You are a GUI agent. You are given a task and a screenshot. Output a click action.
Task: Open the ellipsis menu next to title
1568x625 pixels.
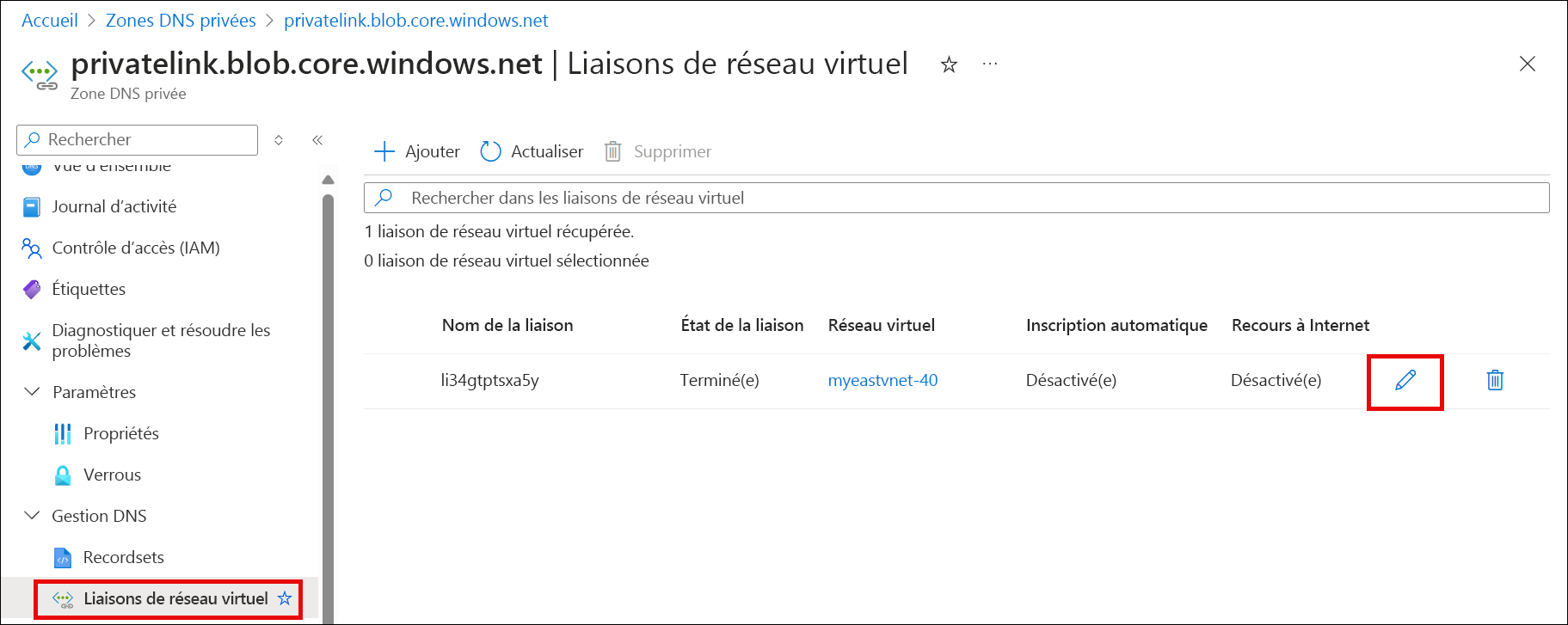(990, 64)
